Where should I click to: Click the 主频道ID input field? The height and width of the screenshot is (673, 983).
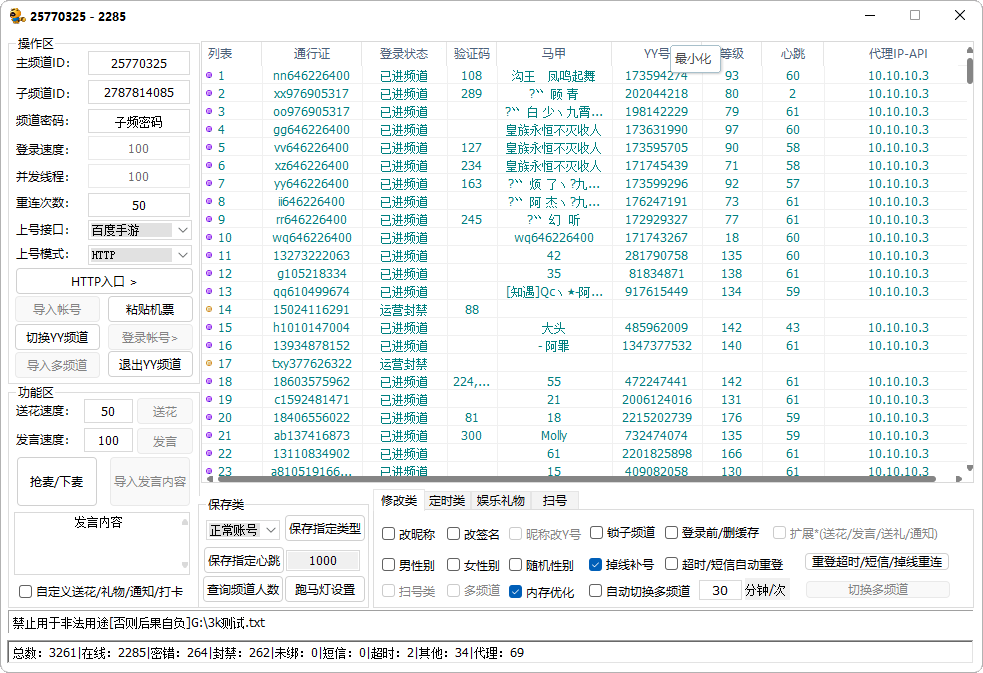pyautogui.click(x=139, y=64)
